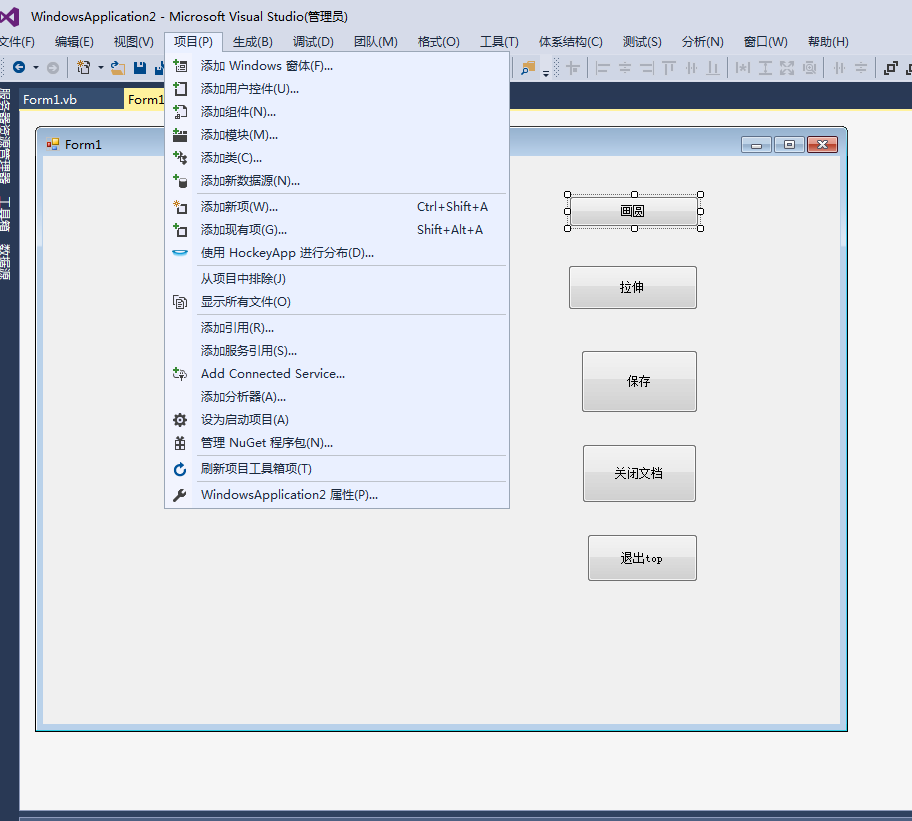The height and width of the screenshot is (821, 912).
Task: Click the Size to Grid icon
Action: point(809,68)
